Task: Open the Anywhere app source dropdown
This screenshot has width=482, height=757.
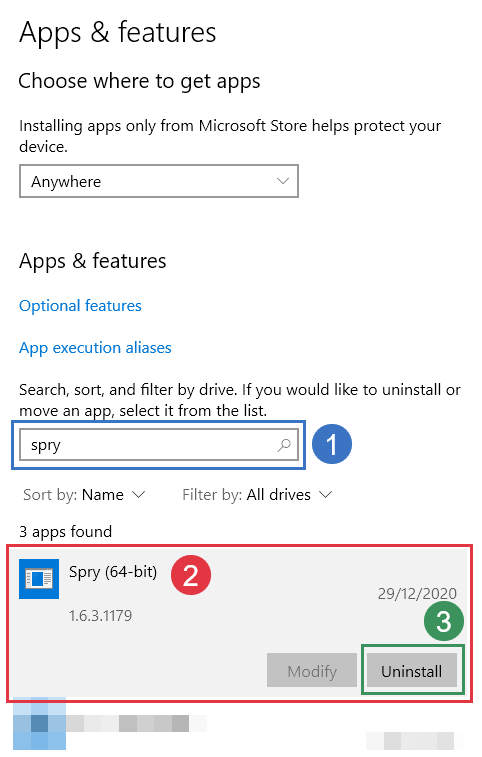Action: (159, 181)
